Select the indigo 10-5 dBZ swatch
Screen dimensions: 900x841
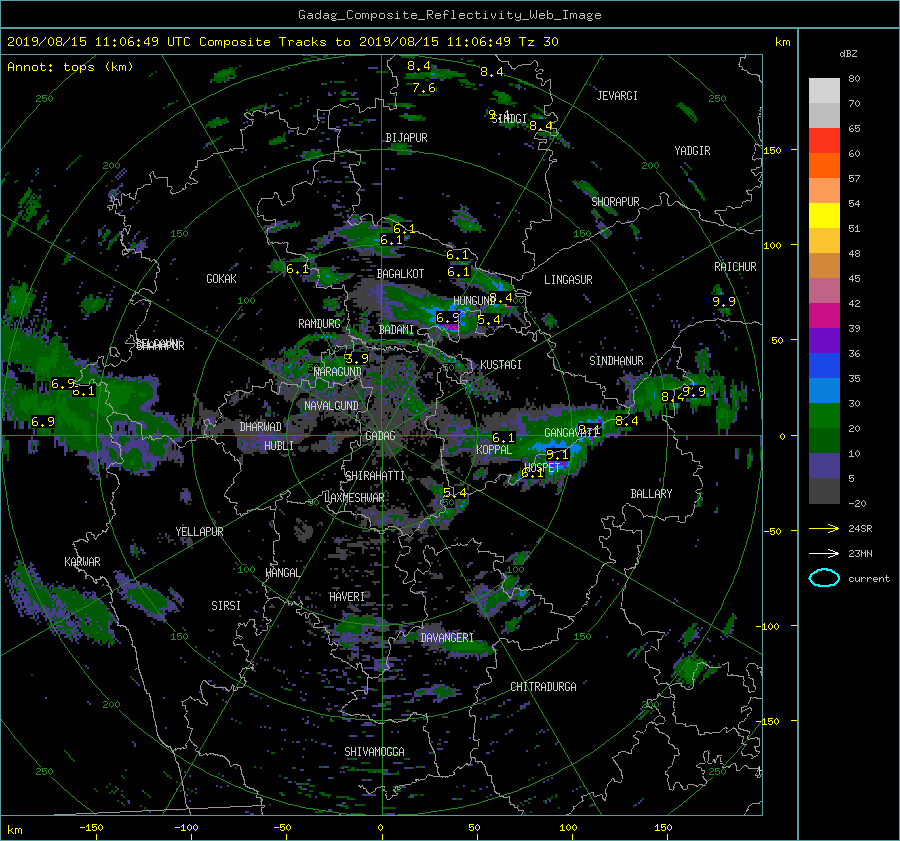click(x=824, y=466)
